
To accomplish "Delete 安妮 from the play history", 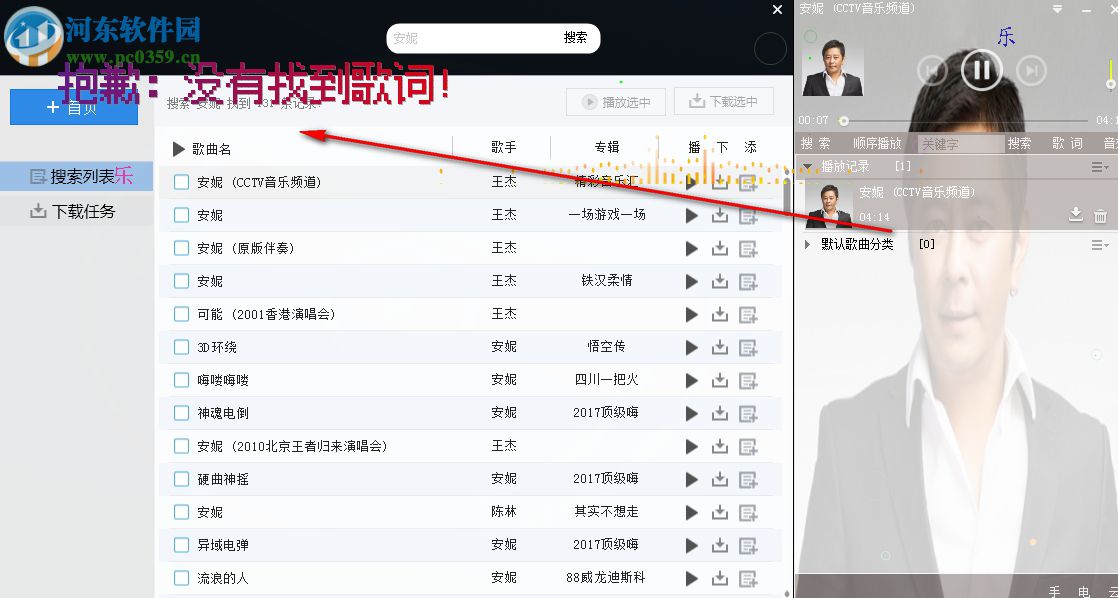I will pyautogui.click(x=1100, y=214).
